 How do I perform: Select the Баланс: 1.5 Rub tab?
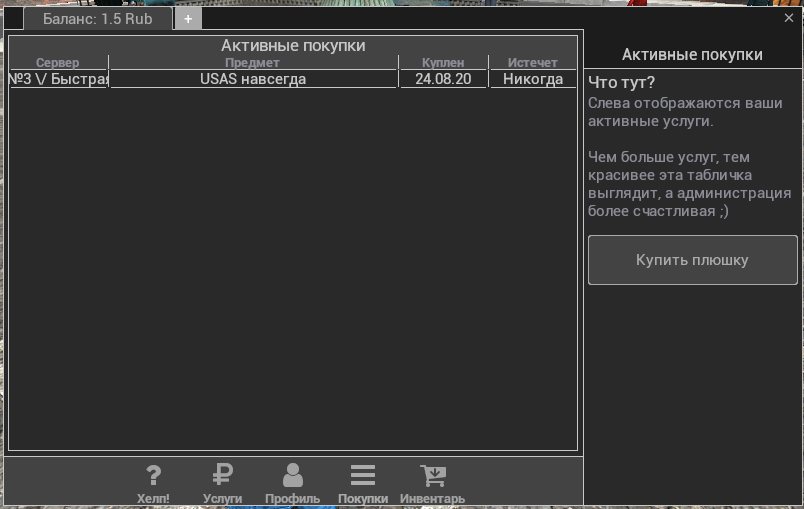pos(97,18)
